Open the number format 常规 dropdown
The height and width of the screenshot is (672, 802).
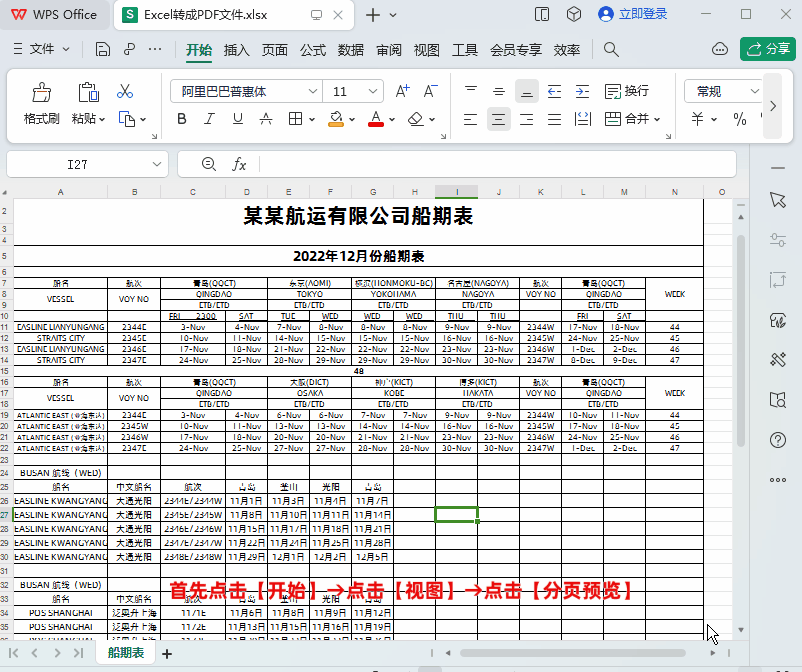[x=754, y=92]
